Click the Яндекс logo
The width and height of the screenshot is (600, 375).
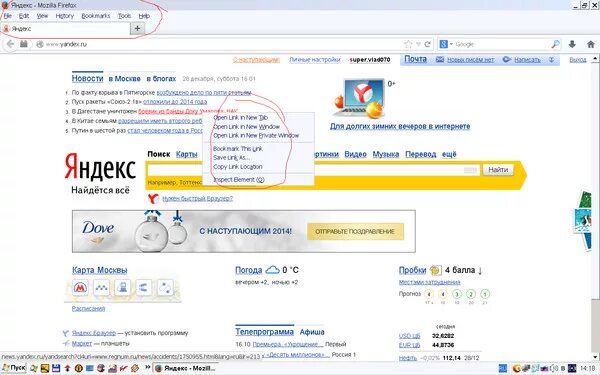(x=100, y=167)
